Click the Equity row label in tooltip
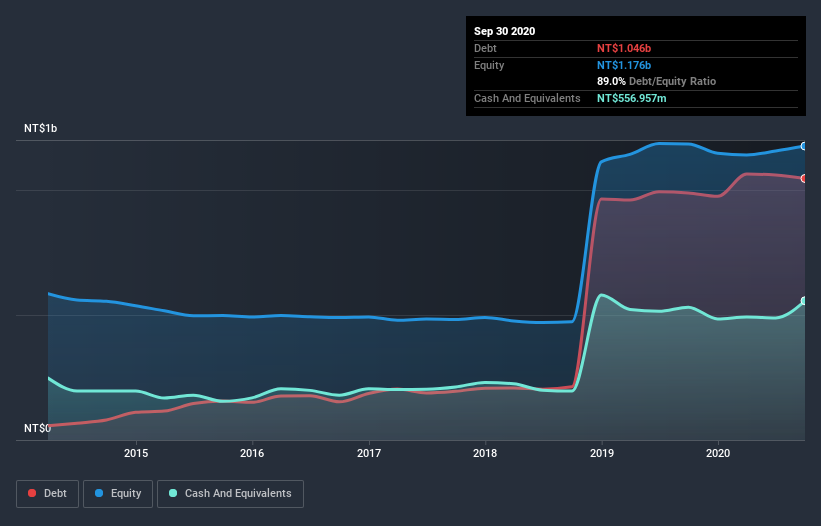 pos(489,65)
